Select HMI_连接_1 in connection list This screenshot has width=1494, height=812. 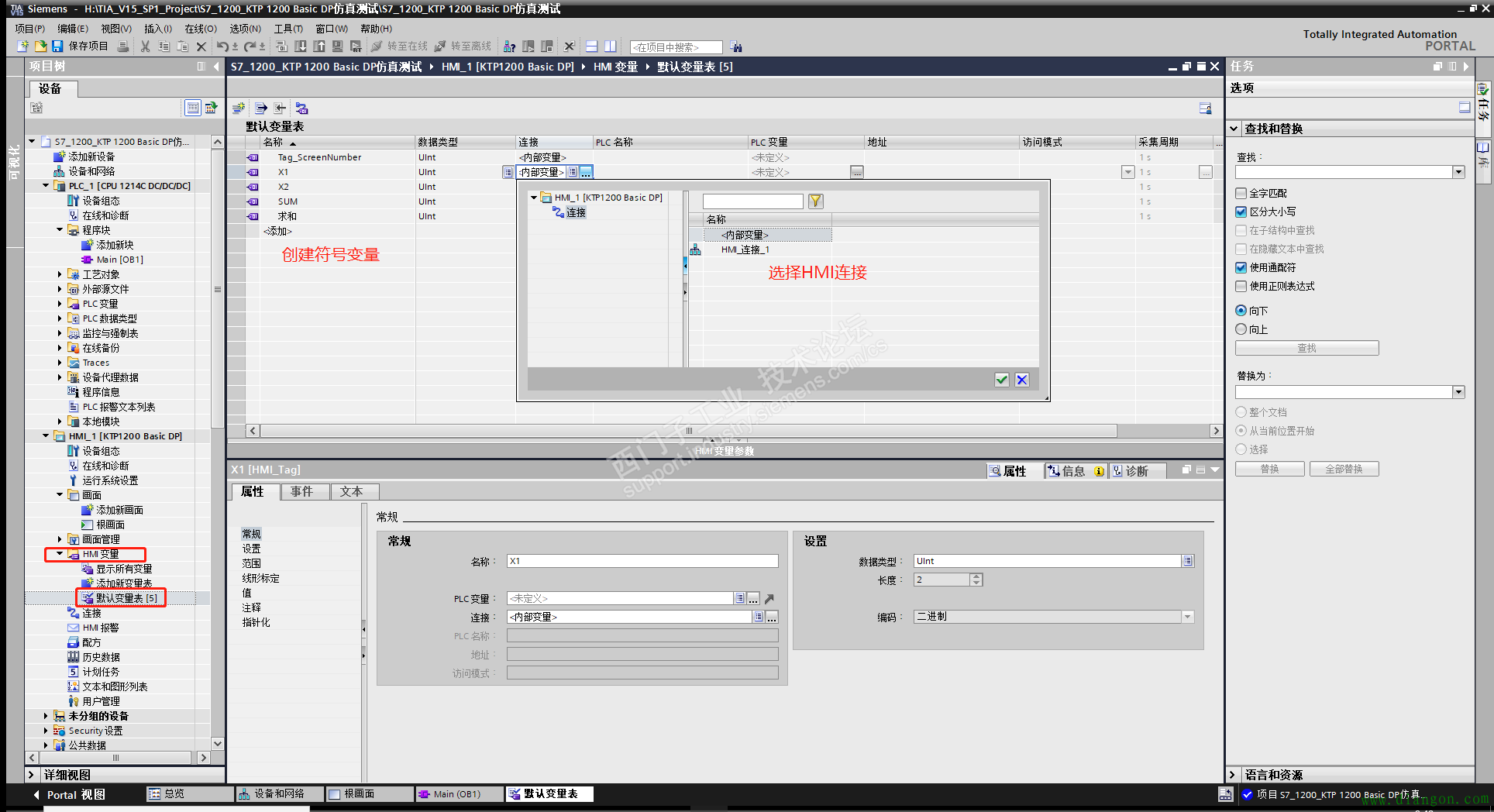point(745,249)
